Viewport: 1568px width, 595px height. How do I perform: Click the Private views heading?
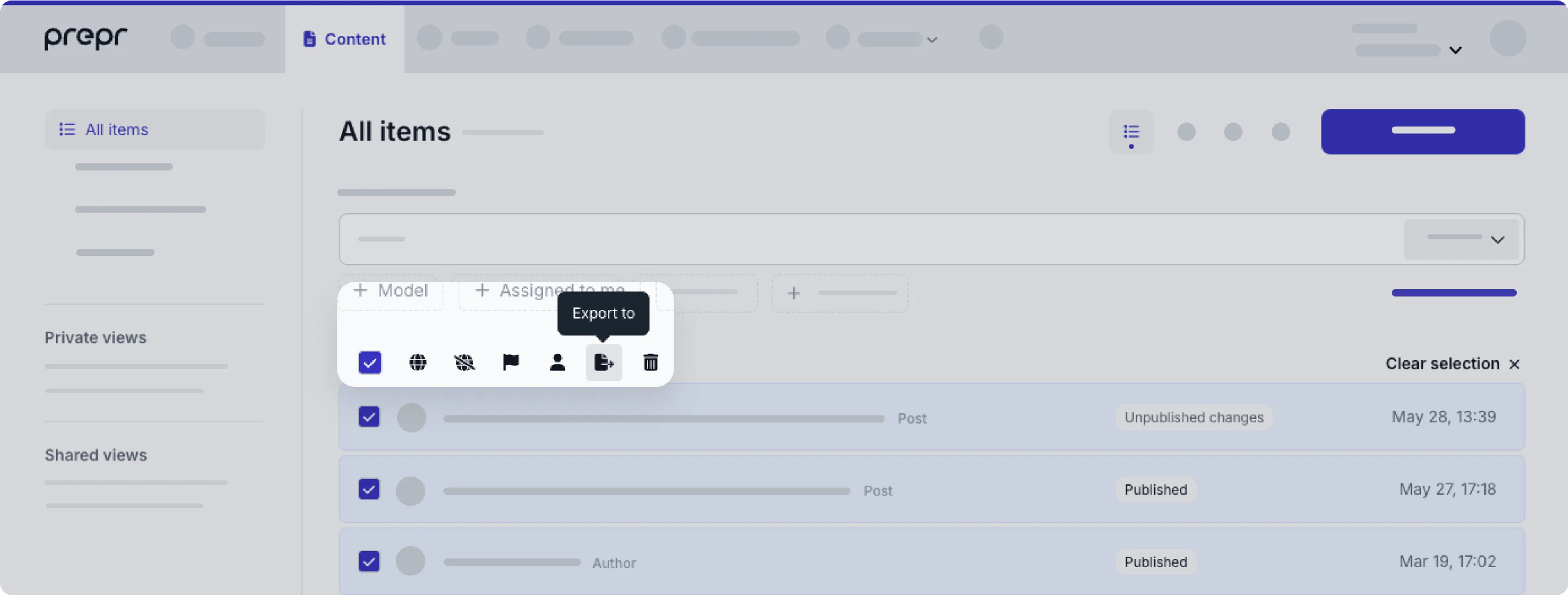coord(96,337)
